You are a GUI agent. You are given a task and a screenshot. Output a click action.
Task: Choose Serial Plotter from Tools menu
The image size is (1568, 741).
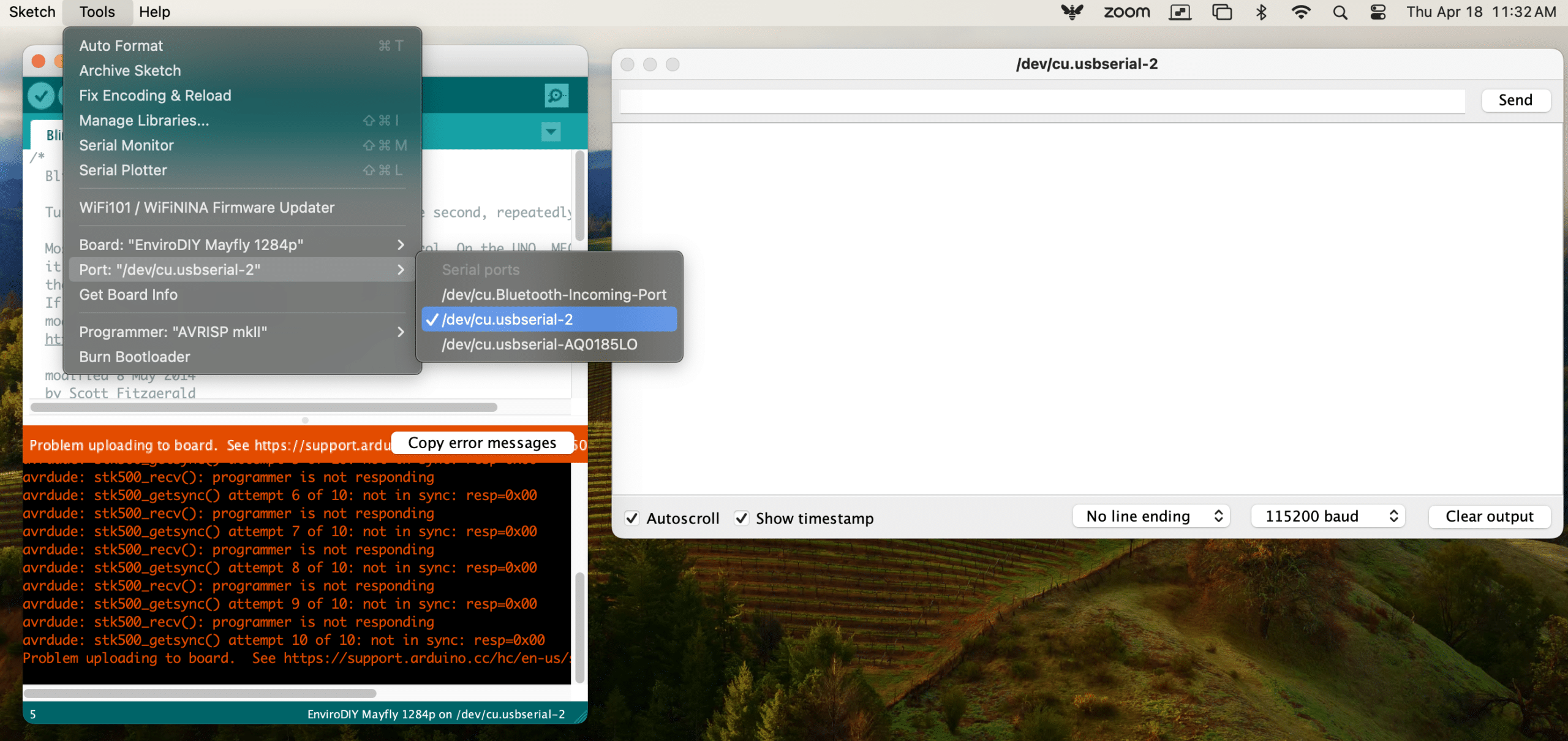[x=123, y=170]
